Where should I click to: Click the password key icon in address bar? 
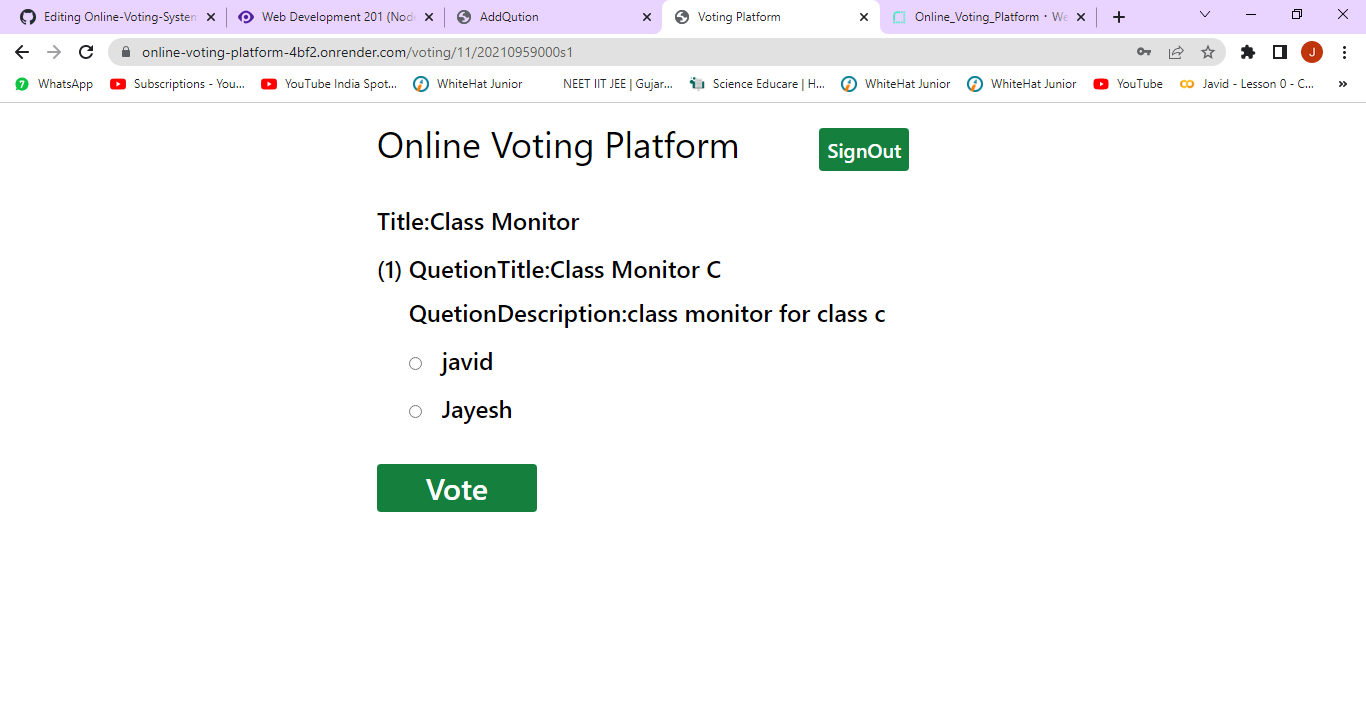pyautogui.click(x=1143, y=51)
